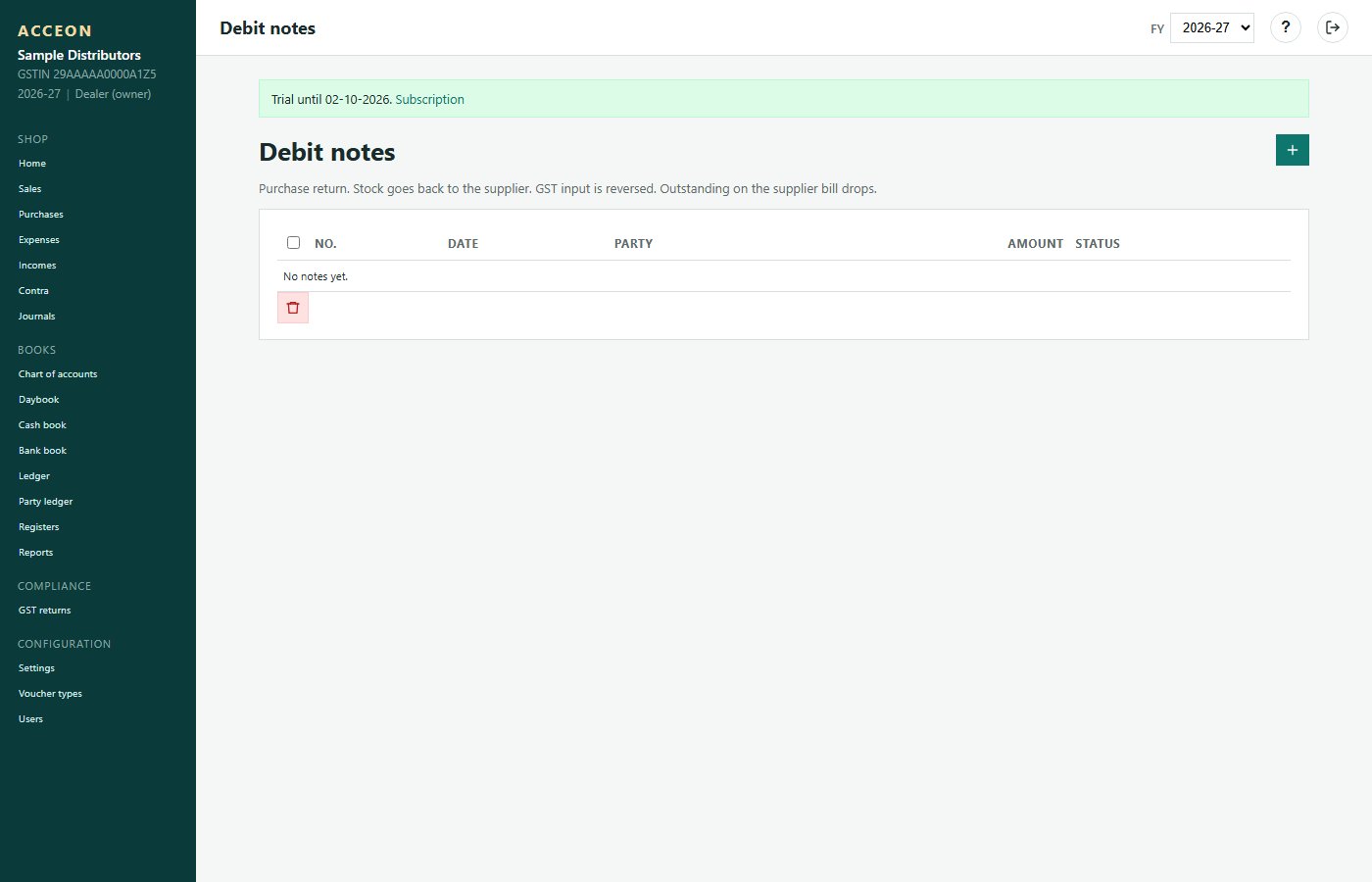Toggle the select-all checkbox in table header
The image size is (1372, 882).
coord(293,242)
